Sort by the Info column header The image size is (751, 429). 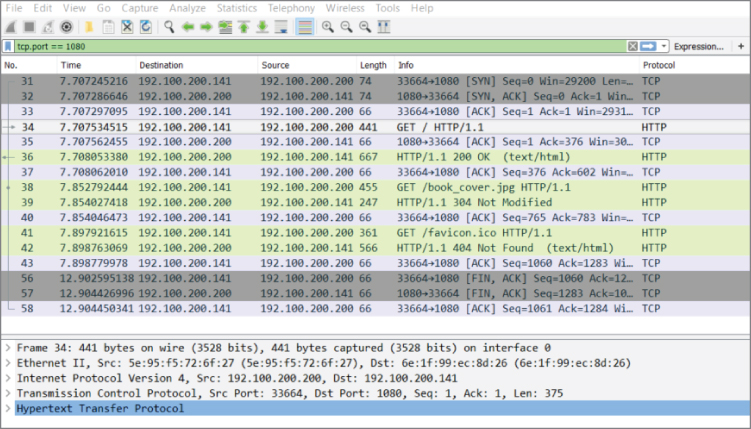517,65
